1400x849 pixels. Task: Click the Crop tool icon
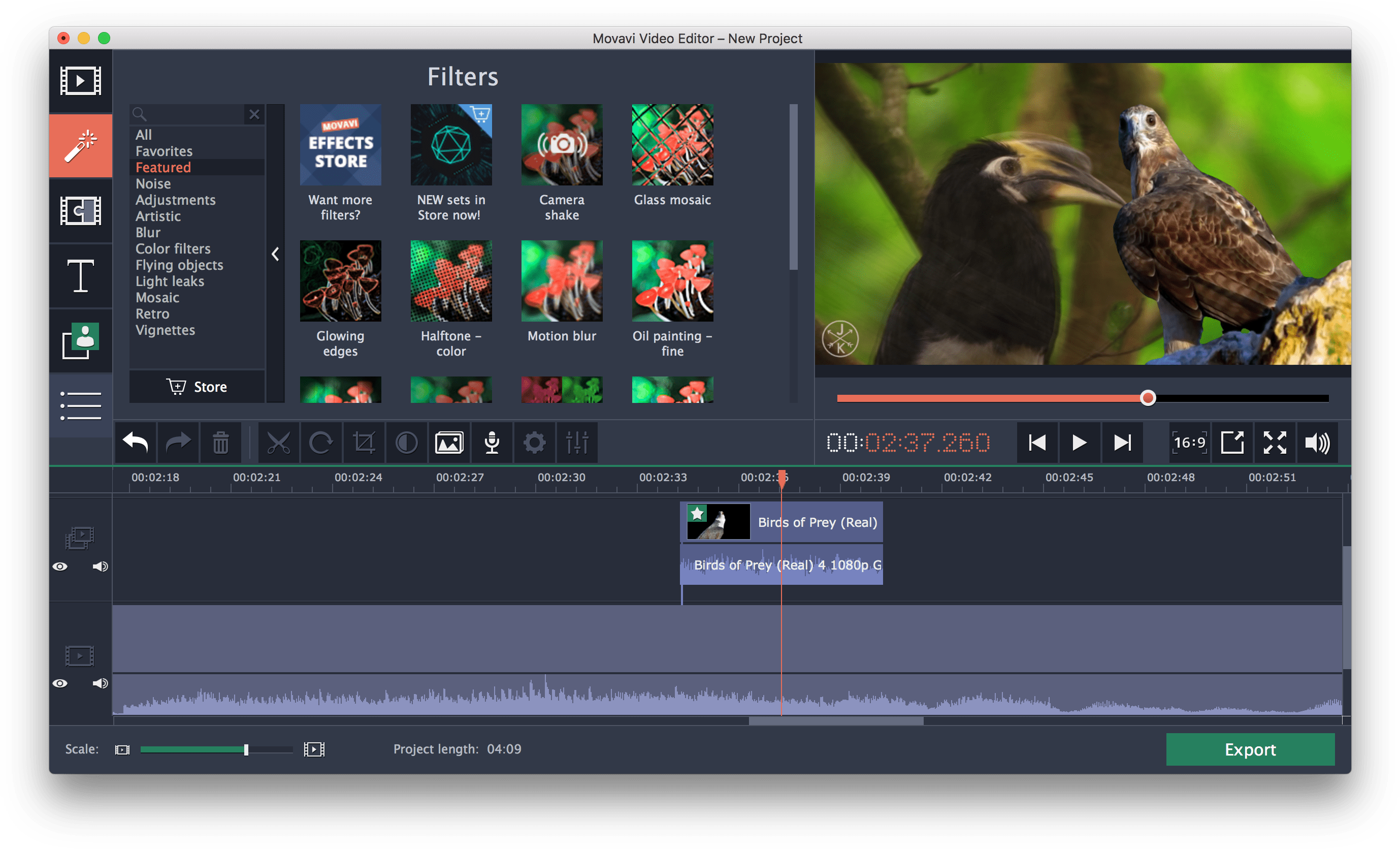click(364, 443)
